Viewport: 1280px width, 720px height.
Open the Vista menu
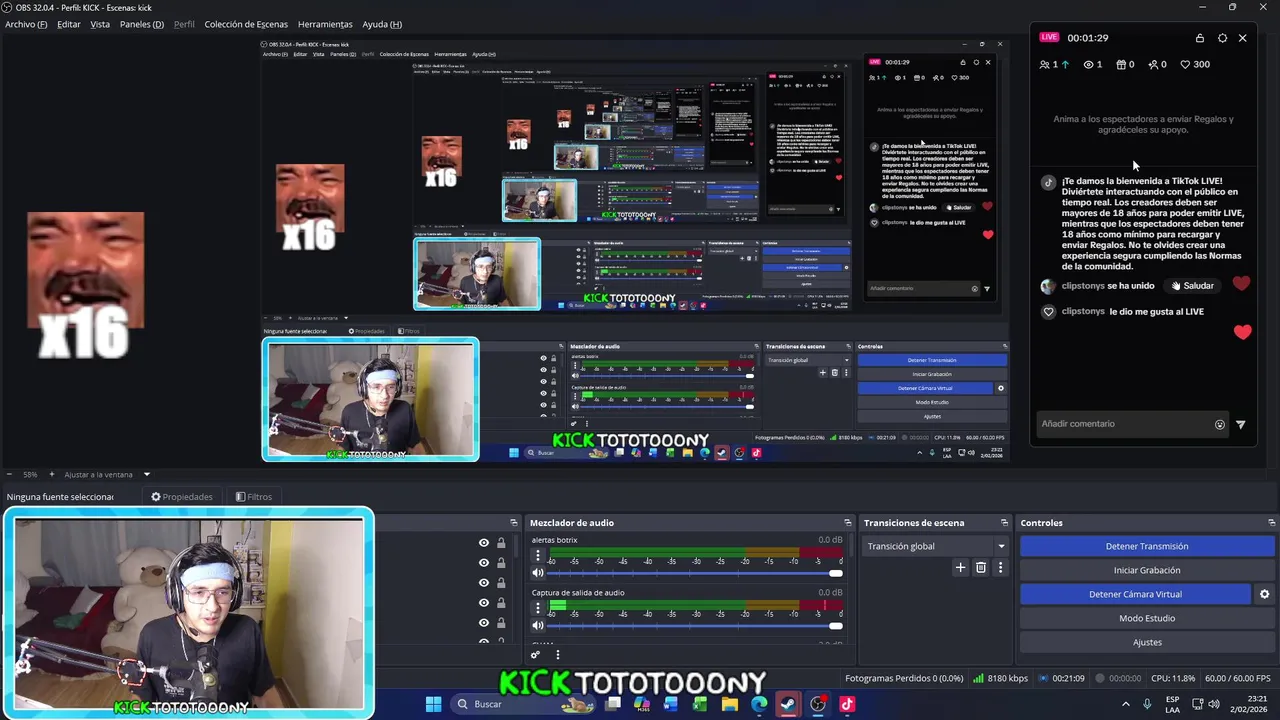(x=100, y=24)
